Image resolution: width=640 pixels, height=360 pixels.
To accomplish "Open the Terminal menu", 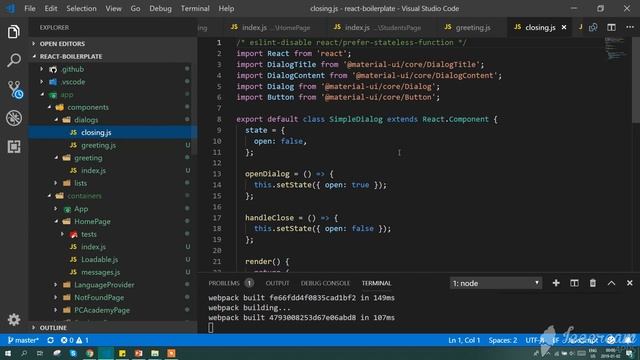I will (195, 9).
